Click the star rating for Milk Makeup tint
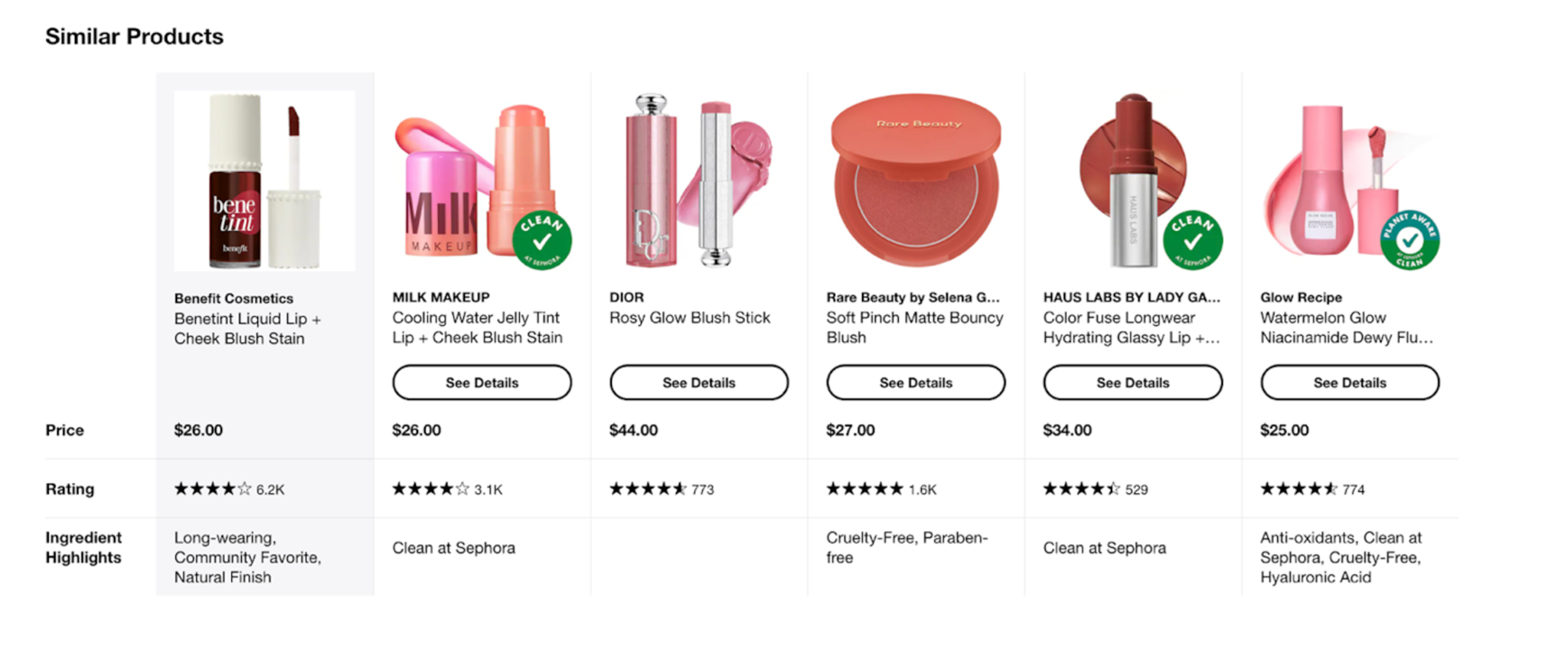 pos(430,489)
